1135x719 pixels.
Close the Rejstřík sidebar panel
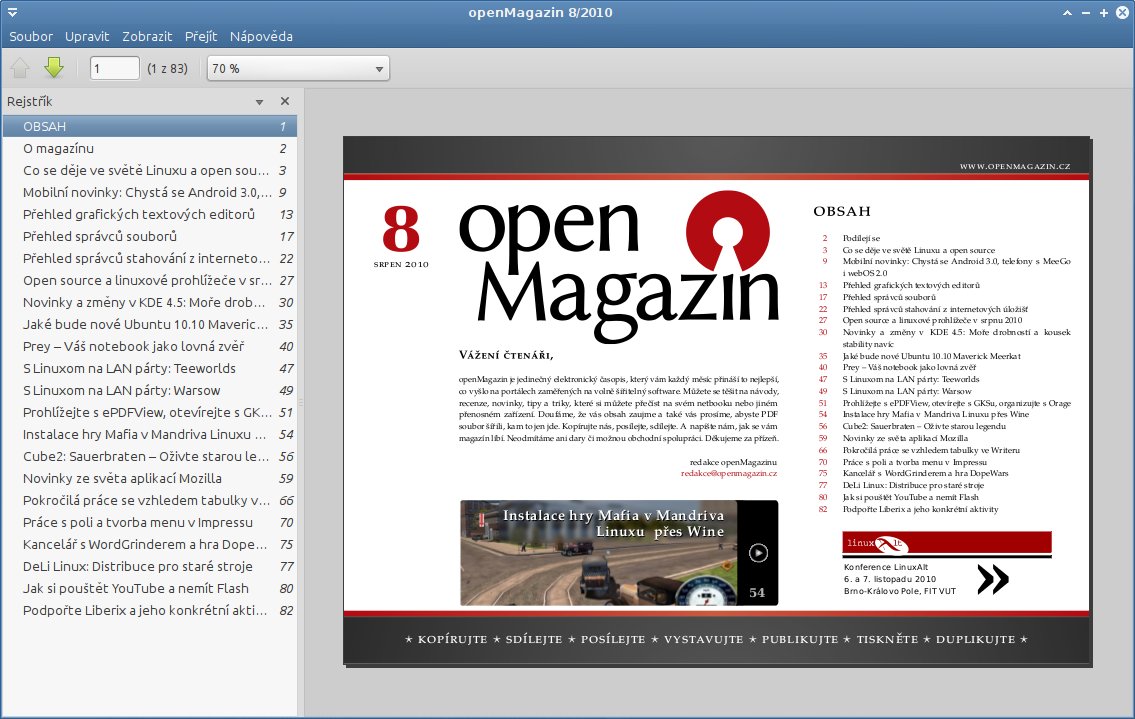coord(285,101)
